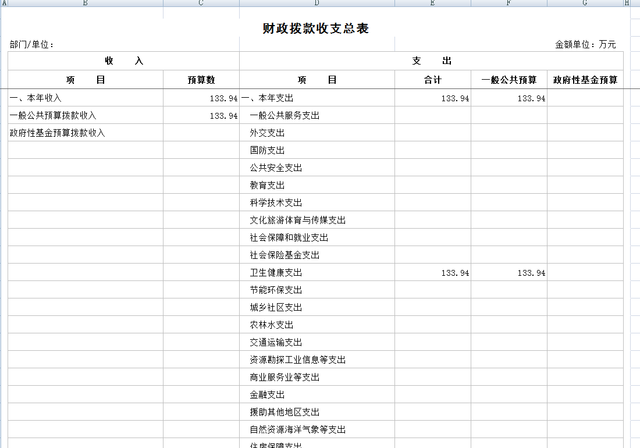Click the 金融支出 cell

(268, 394)
